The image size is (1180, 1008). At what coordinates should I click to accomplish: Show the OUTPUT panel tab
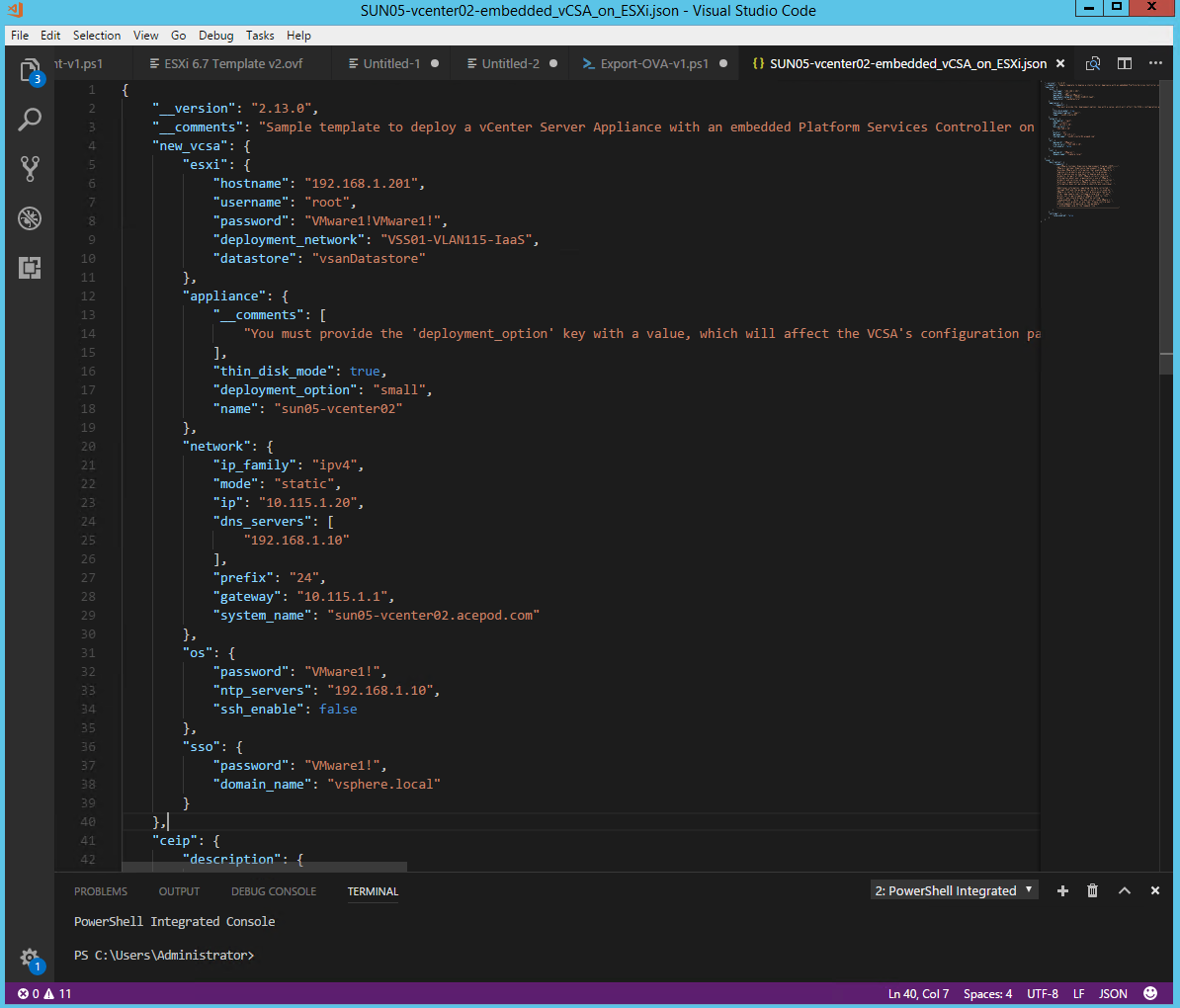pyautogui.click(x=179, y=891)
